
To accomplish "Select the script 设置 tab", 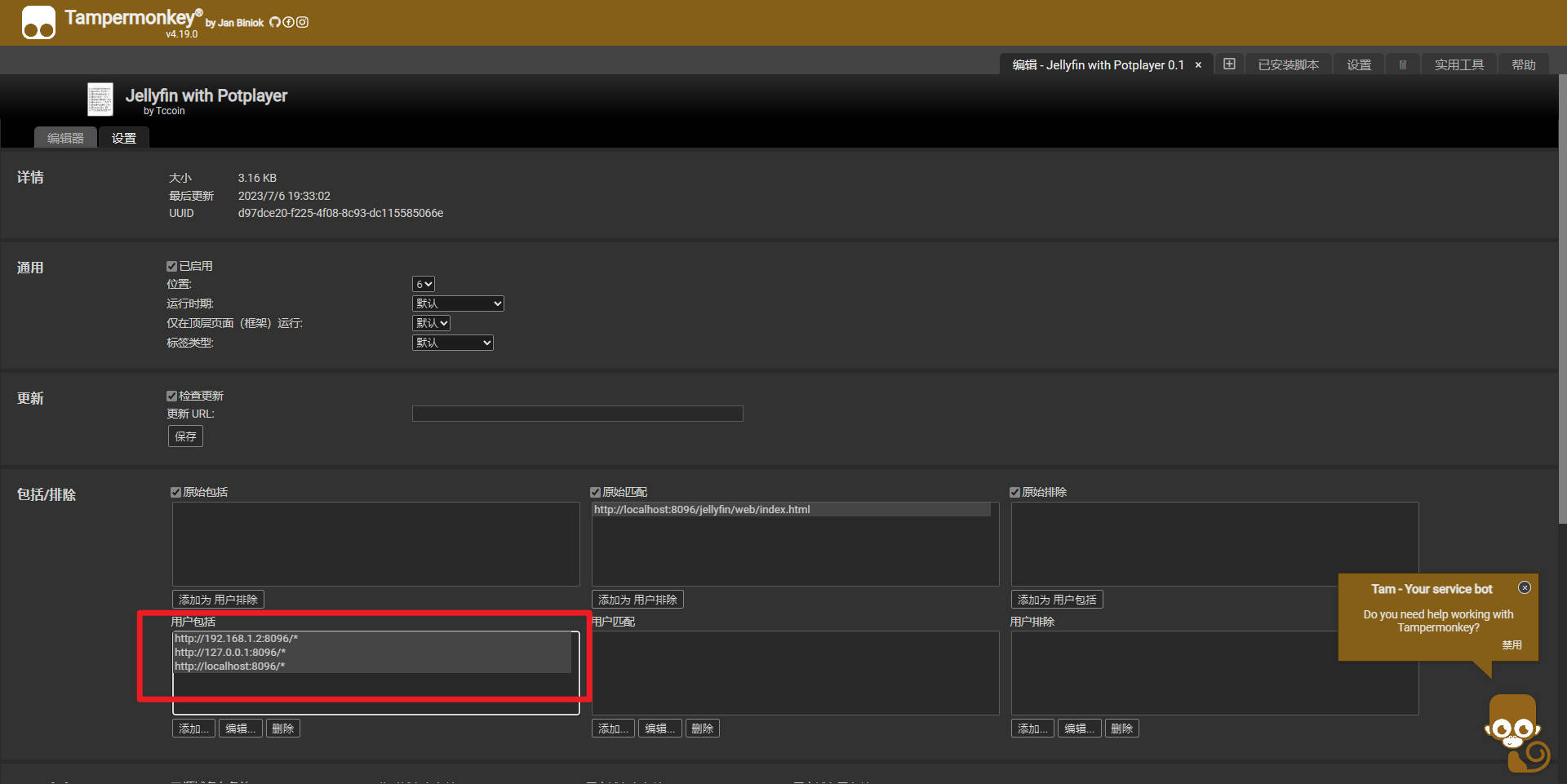I will coord(124,138).
